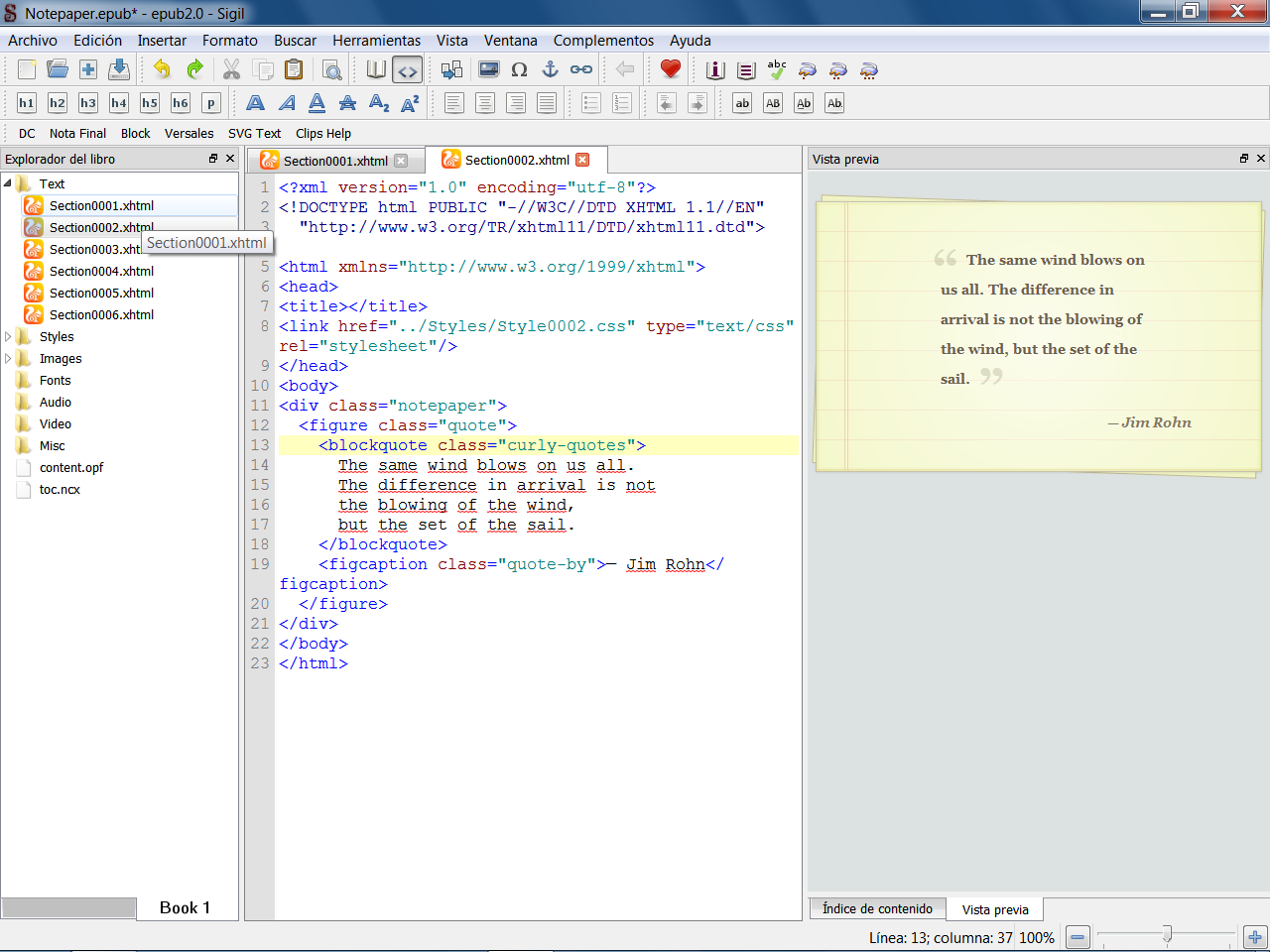Viewport: 1270px width, 952px height.
Task: Switch to Índice de contenido tab
Action: (877, 909)
